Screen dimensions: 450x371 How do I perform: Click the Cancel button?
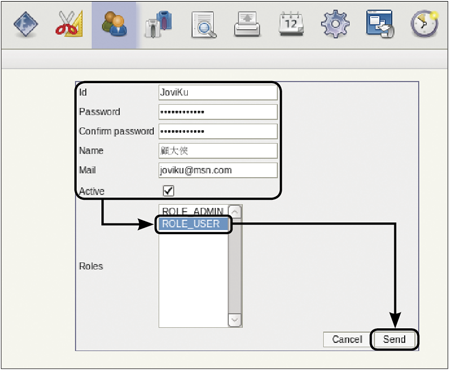[x=347, y=339]
